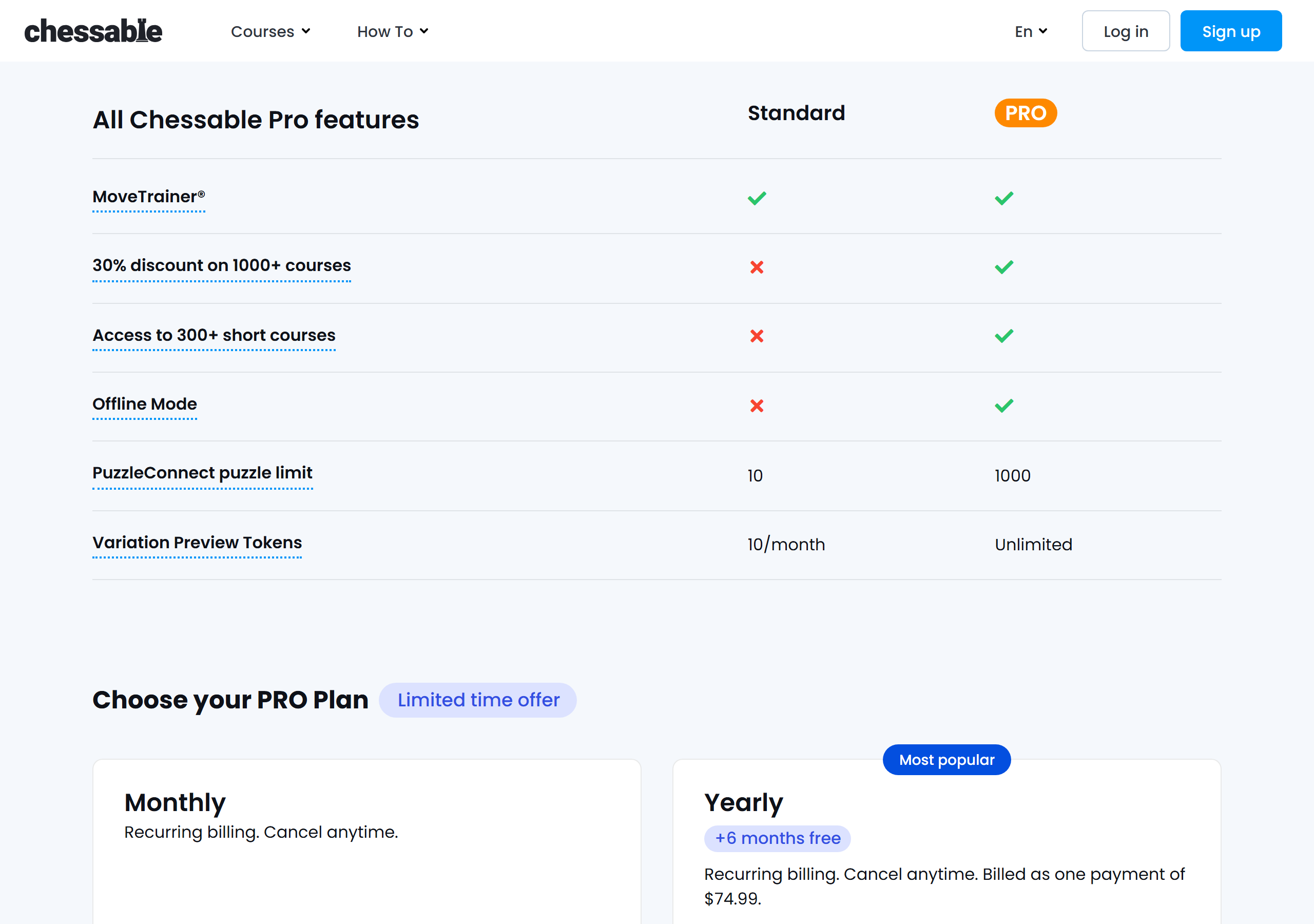The width and height of the screenshot is (1314, 924).
Task: Click PRO checkmark for 30% discount row
Action: 1004,267
